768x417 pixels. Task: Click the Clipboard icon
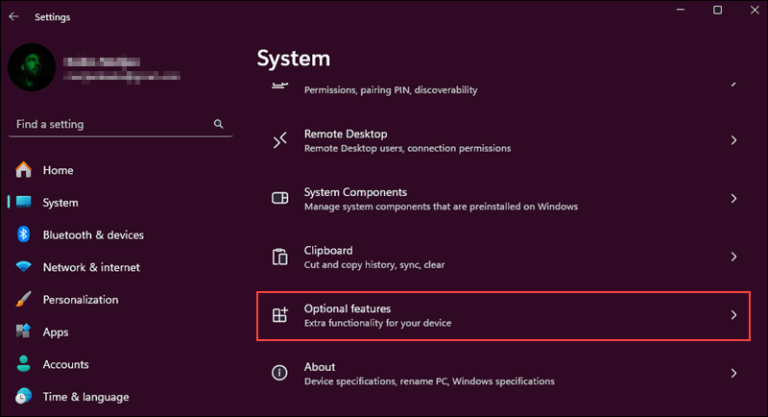coord(281,257)
